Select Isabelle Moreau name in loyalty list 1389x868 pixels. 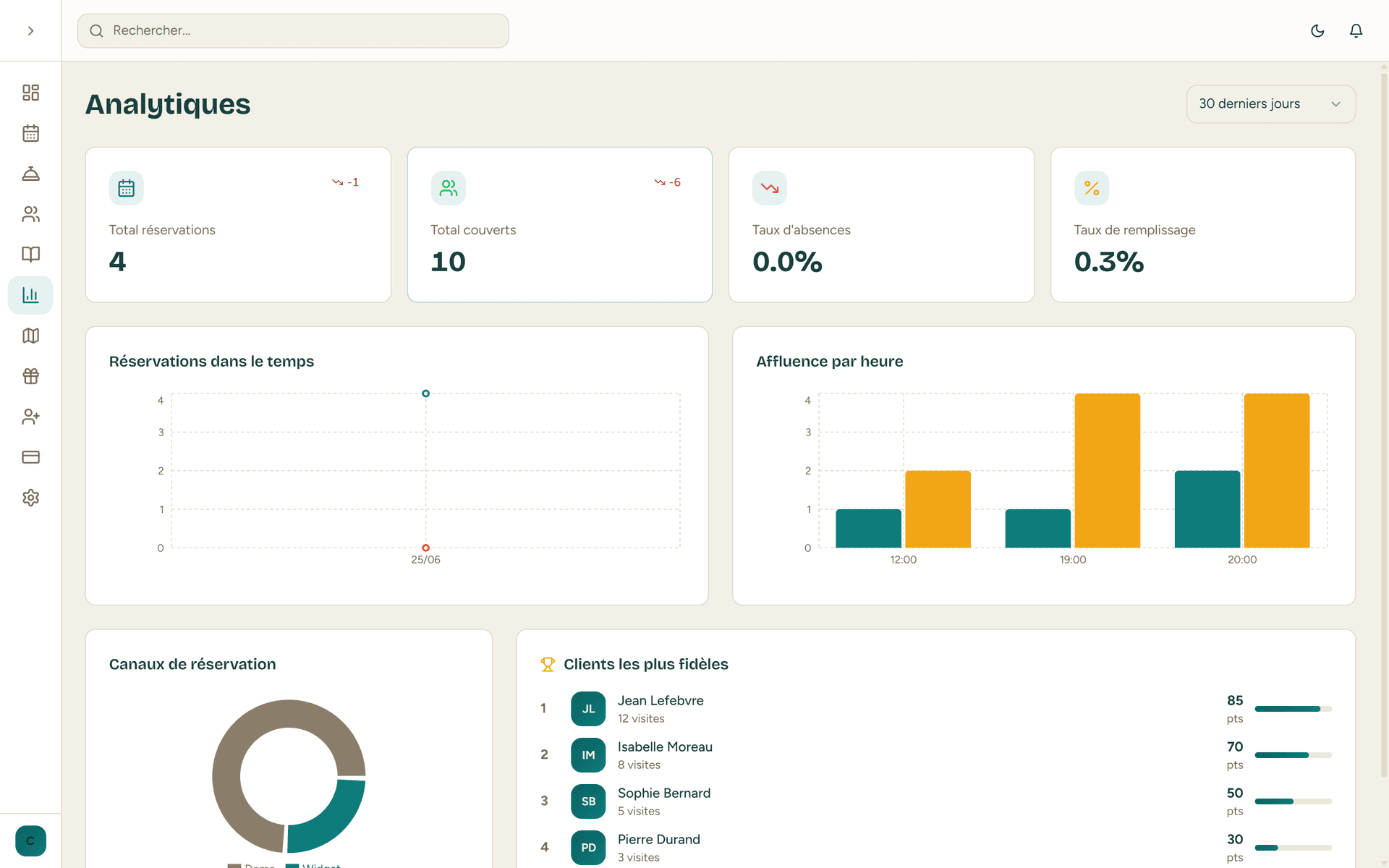(665, 746)
